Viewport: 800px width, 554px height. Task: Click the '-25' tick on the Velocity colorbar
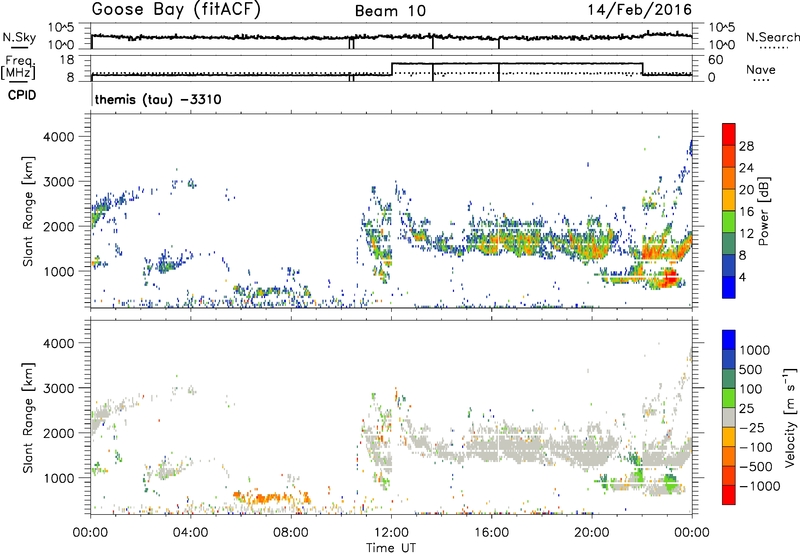754,427
